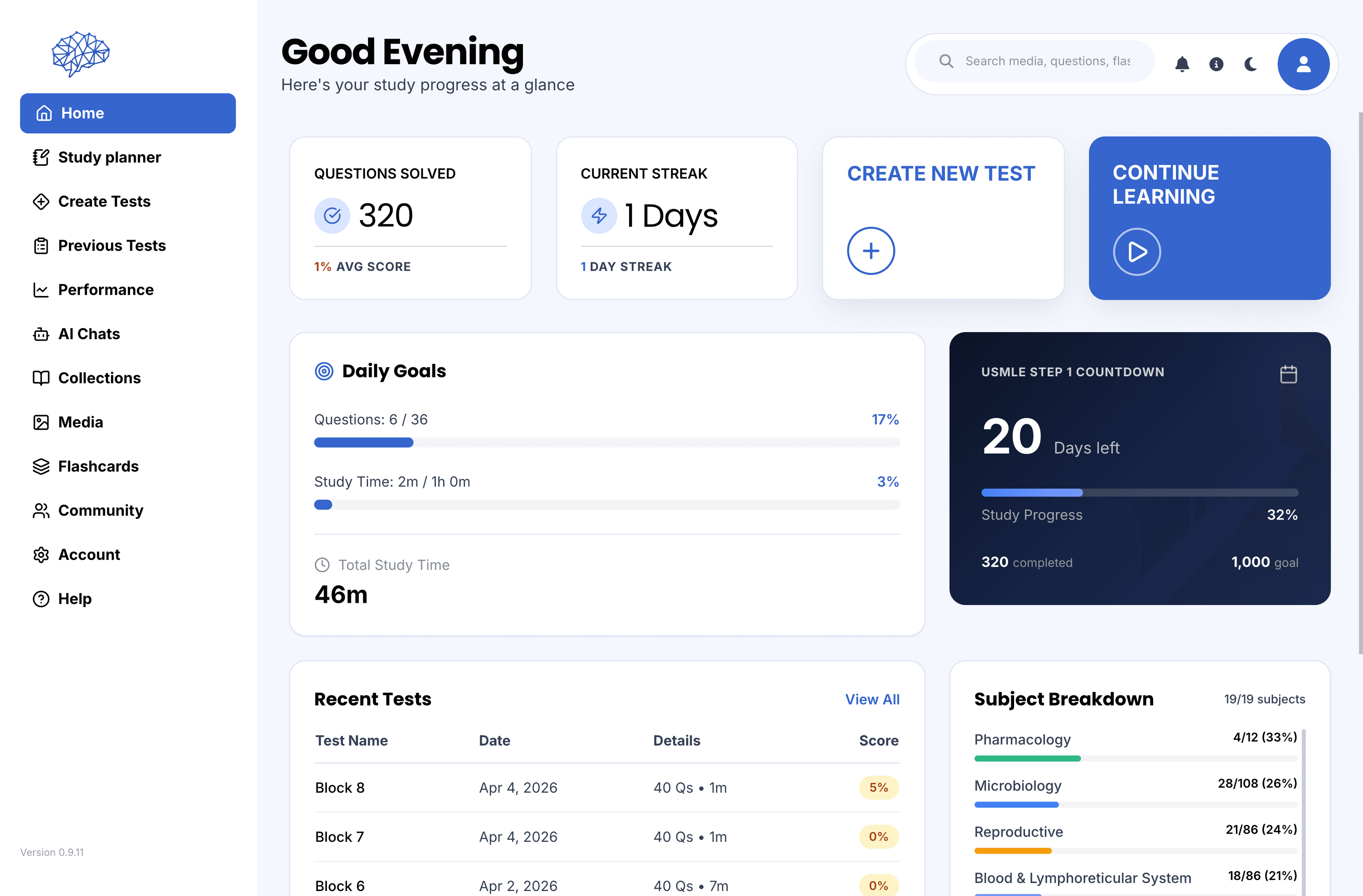Open the Community section

(100, 510)
